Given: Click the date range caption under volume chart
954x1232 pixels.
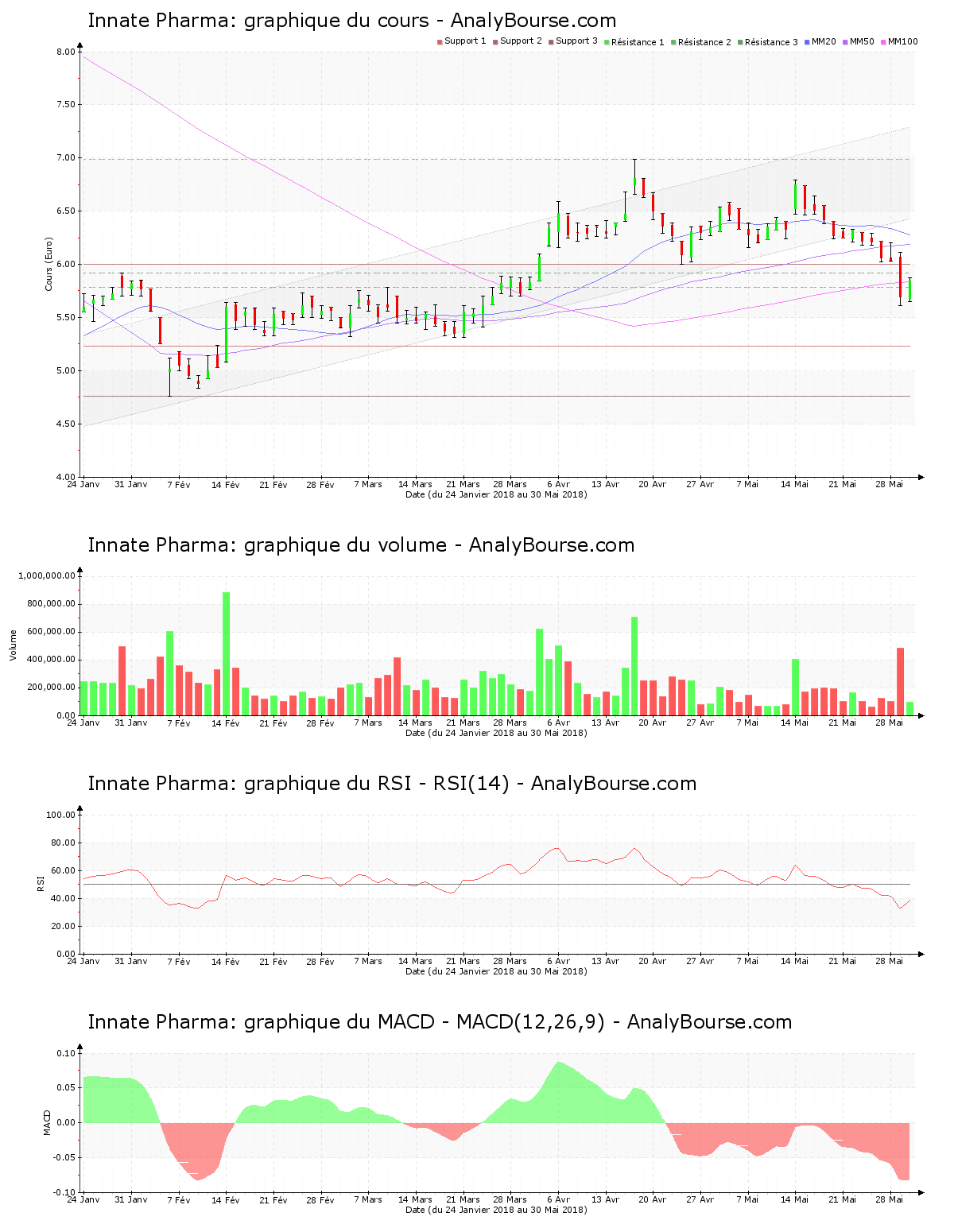Looking at the screenshot, I should tap(496, 733).
